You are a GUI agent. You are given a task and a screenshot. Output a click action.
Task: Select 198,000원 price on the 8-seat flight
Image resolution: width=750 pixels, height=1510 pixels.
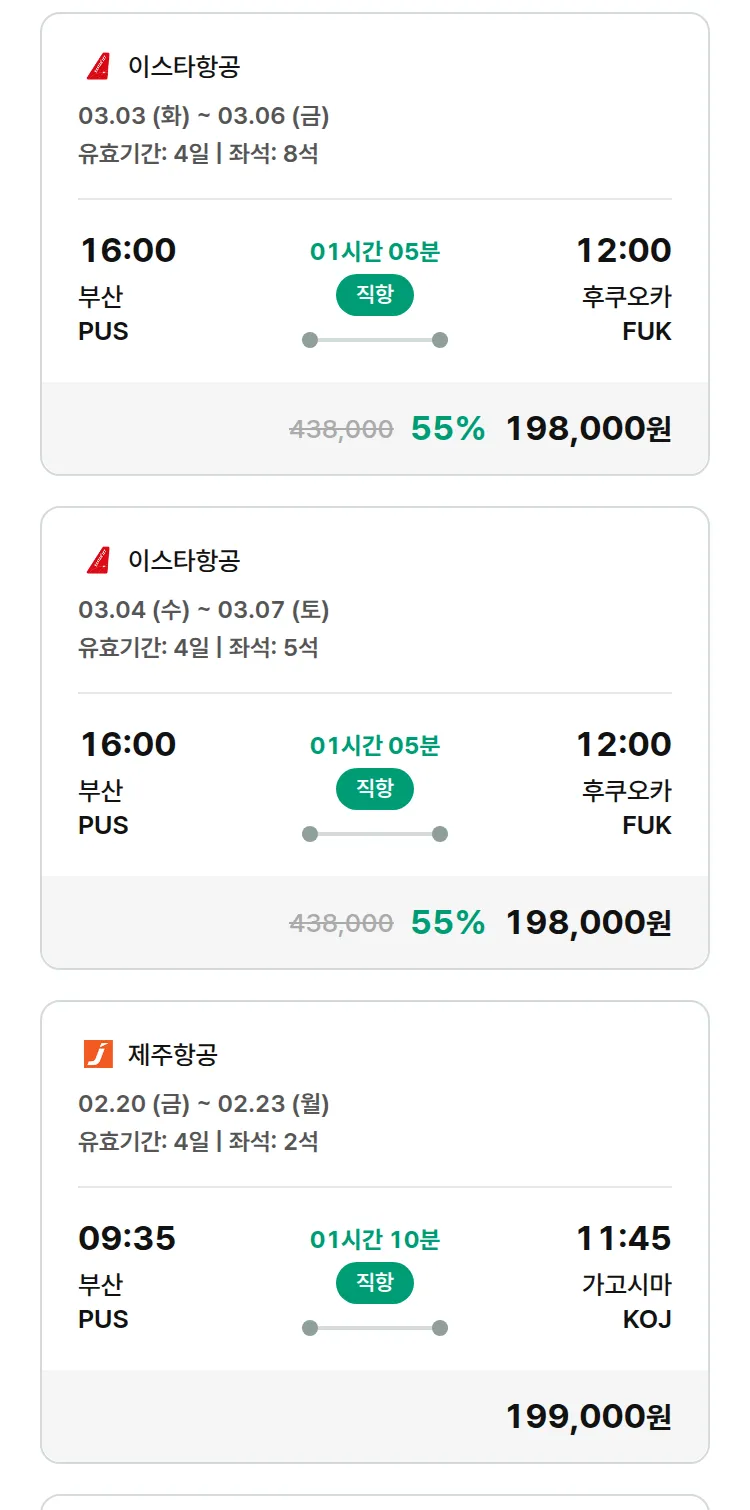[588, 429]
